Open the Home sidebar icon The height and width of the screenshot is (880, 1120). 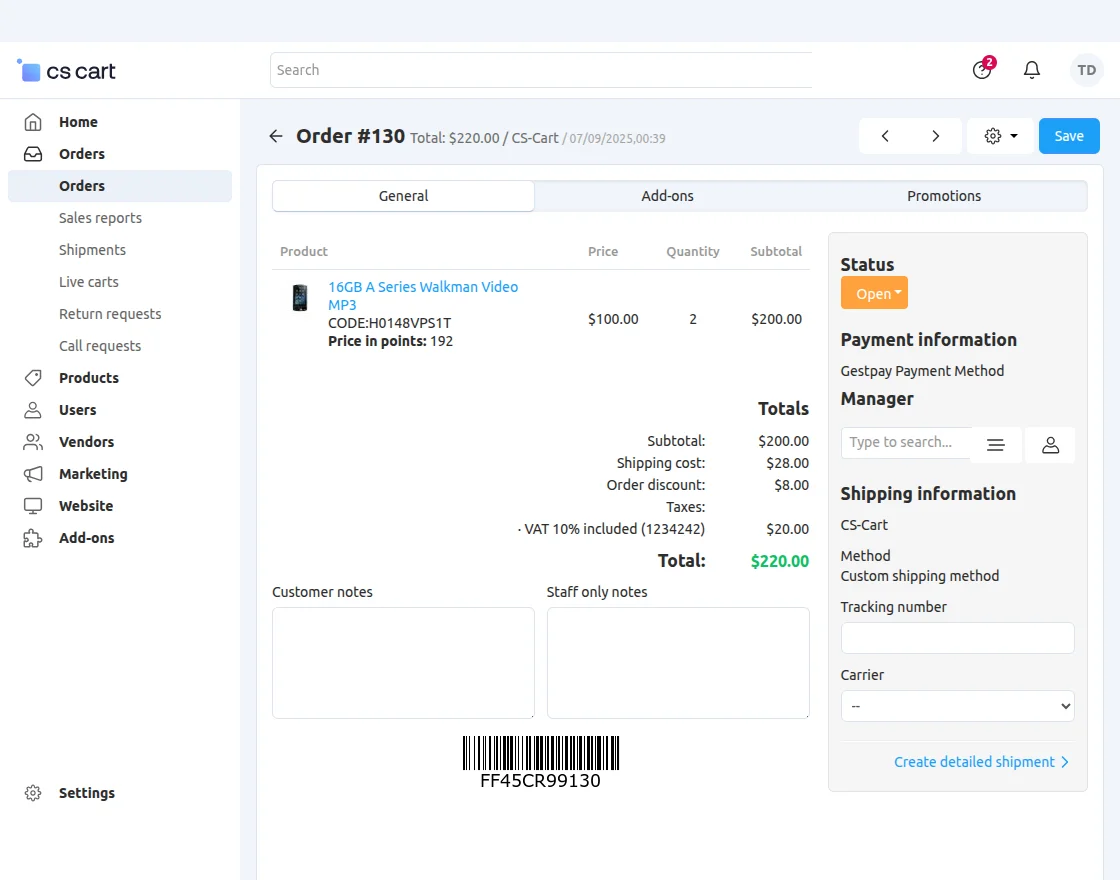point(33,122)
